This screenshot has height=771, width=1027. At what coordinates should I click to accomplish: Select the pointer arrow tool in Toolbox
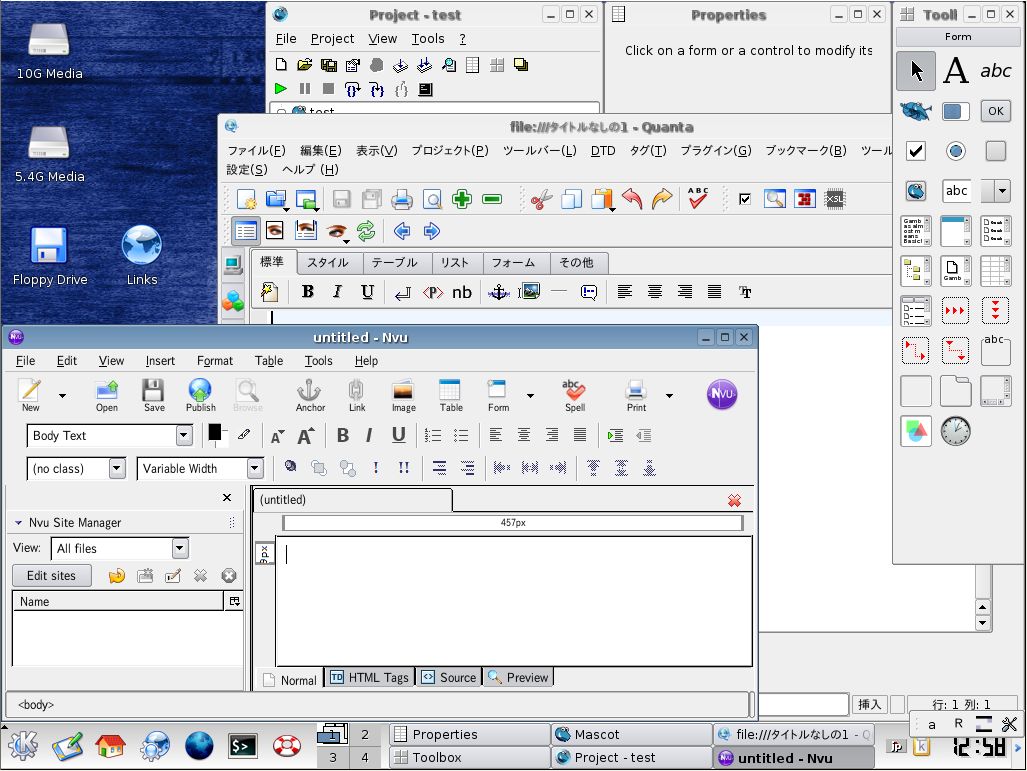click(x=916, y=71)
